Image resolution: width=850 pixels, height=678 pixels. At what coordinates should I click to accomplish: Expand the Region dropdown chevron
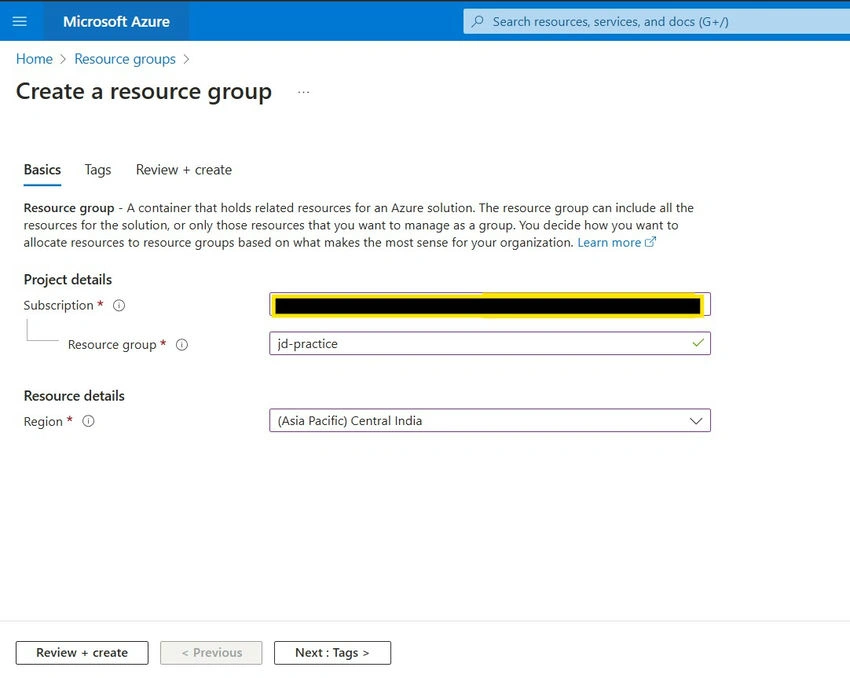[x=696, y=421]
